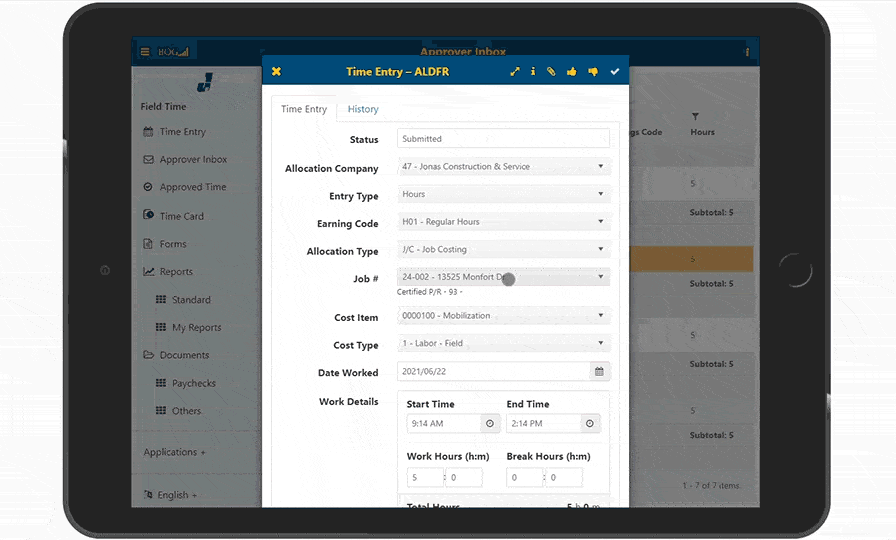Click the '1 - 7 of 7 items' pager text

coord(711,486)
